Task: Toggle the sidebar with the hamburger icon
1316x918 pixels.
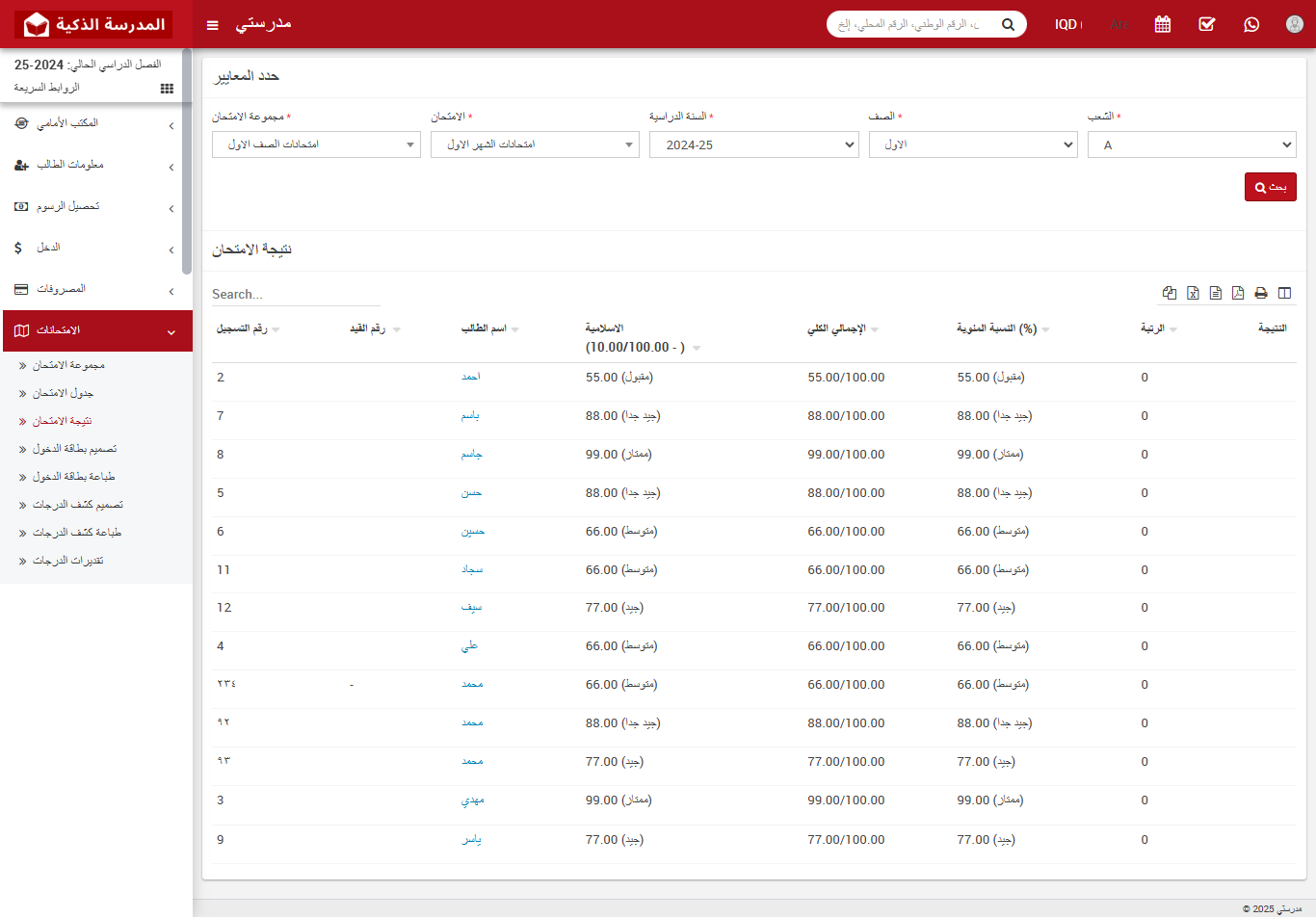Action: (x=213, y=25)
